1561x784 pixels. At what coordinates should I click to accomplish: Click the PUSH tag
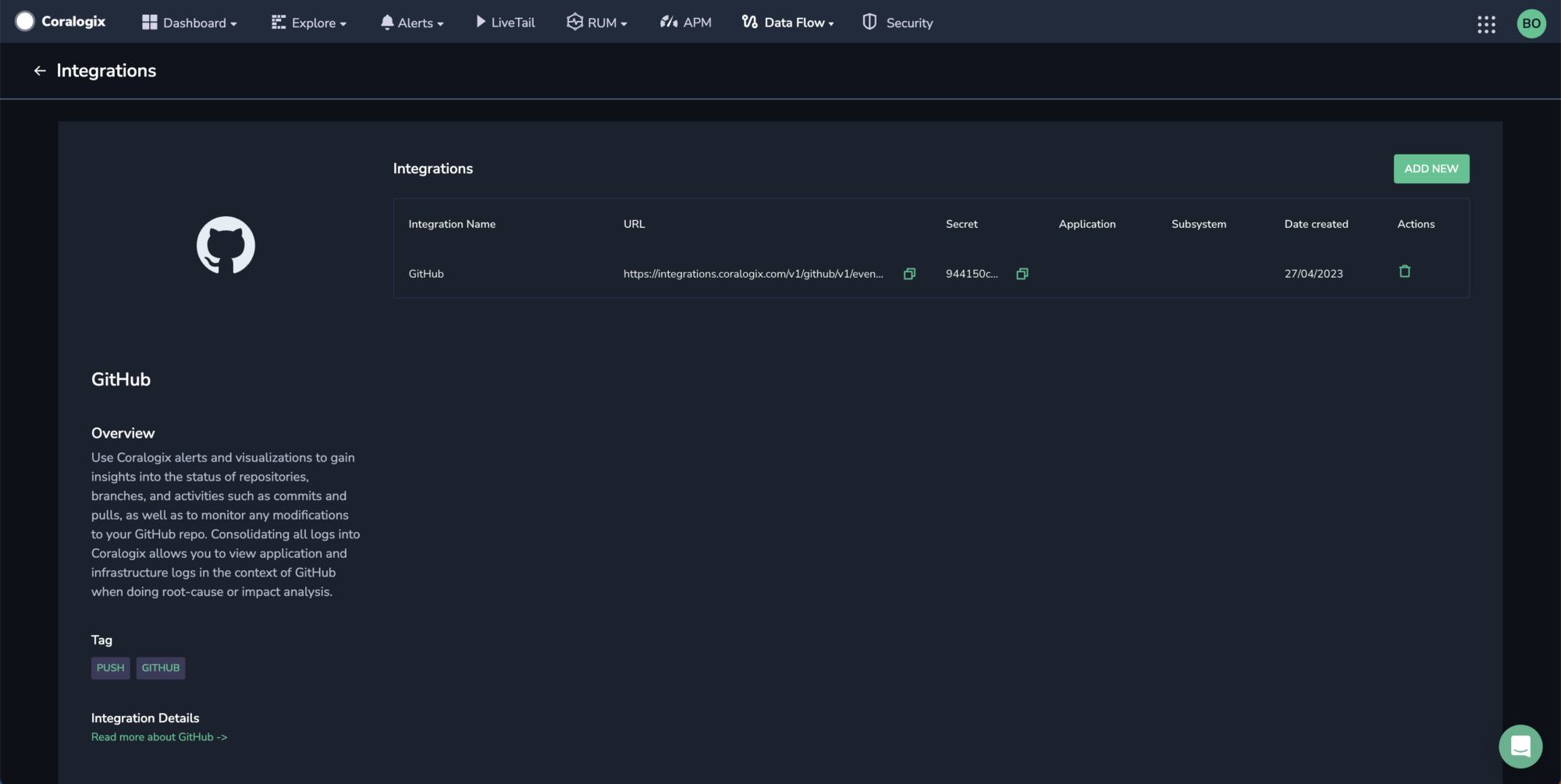[x=111, y=668]
